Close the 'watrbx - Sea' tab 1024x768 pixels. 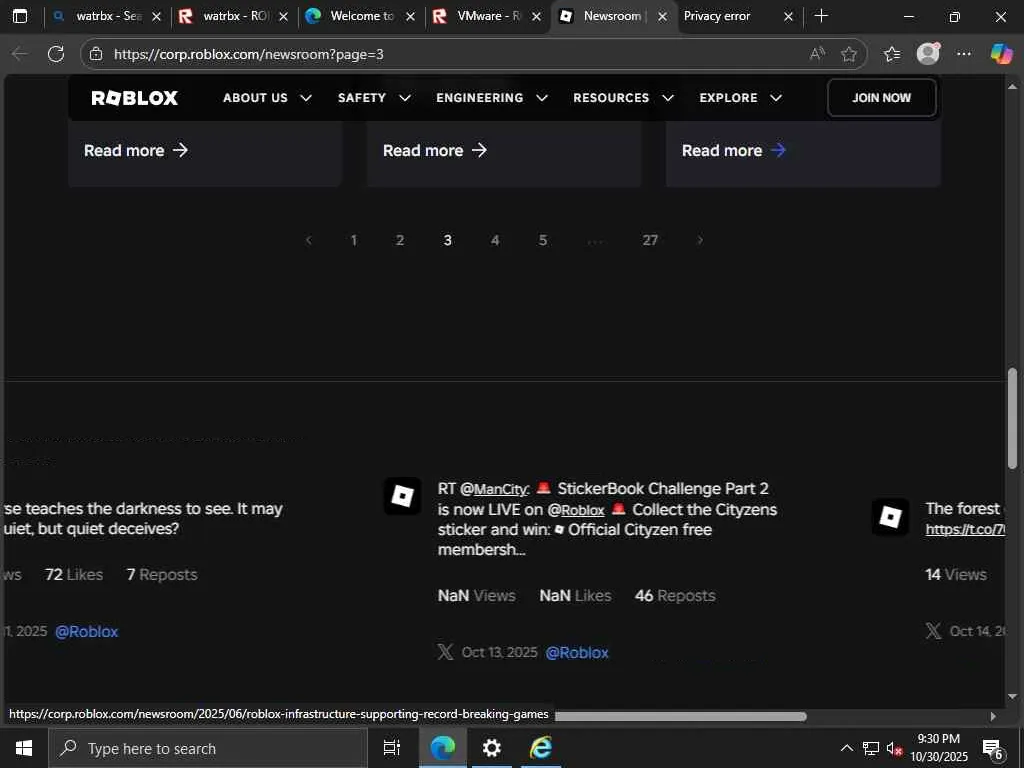(x=156, y=17)
